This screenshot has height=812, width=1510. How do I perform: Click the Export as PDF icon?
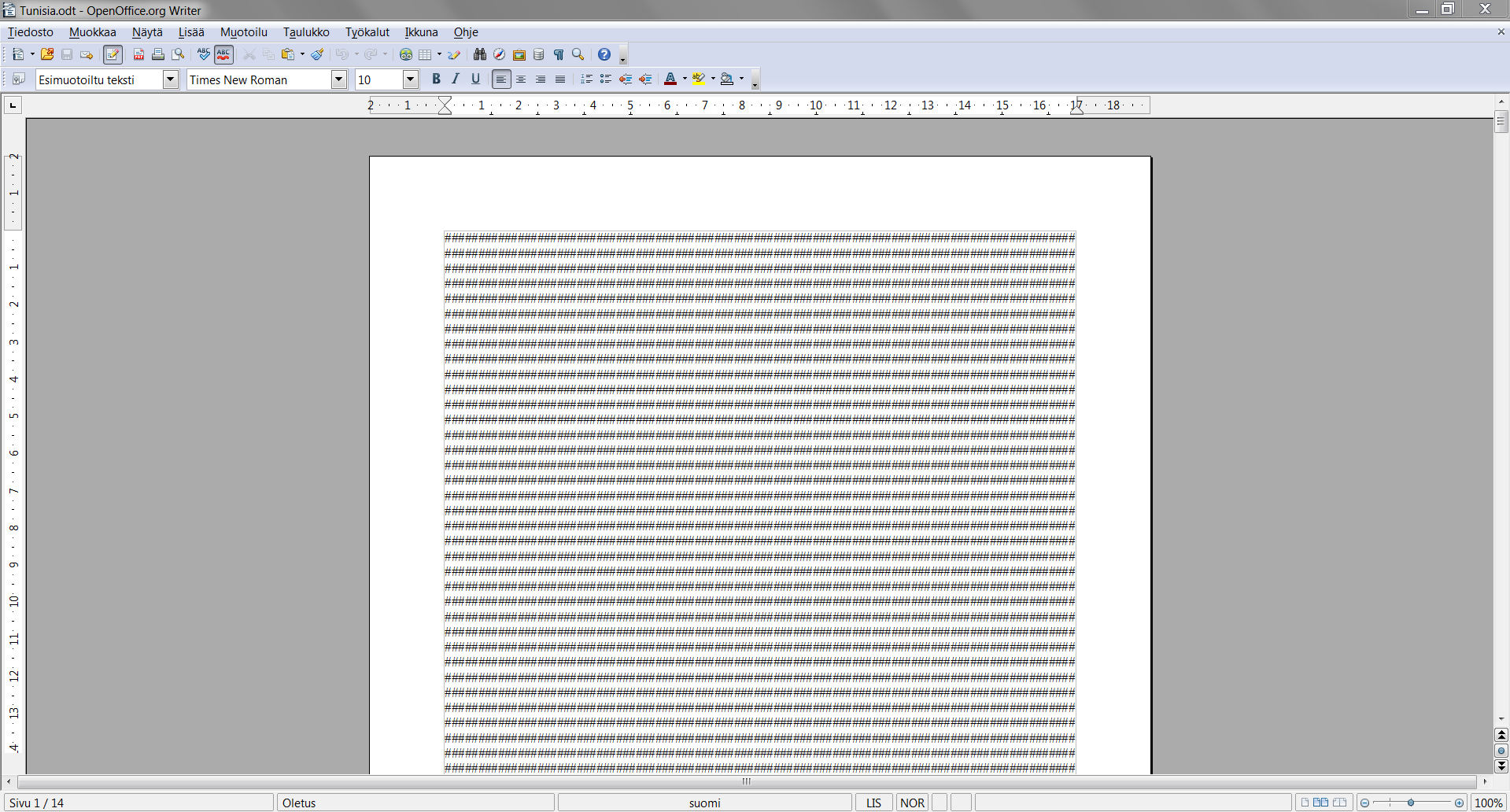tap(138, 55)
